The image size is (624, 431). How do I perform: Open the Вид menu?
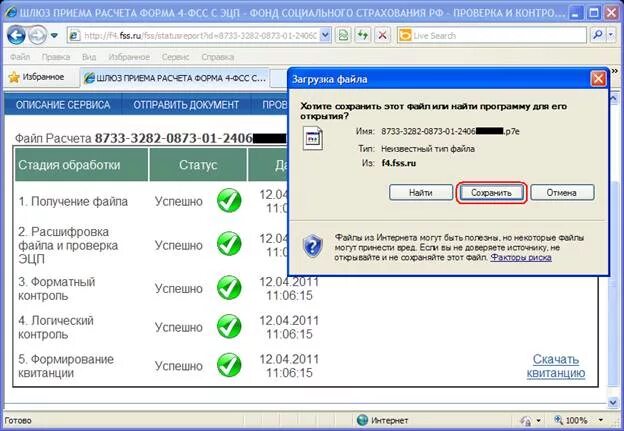[x=89, y=57]
